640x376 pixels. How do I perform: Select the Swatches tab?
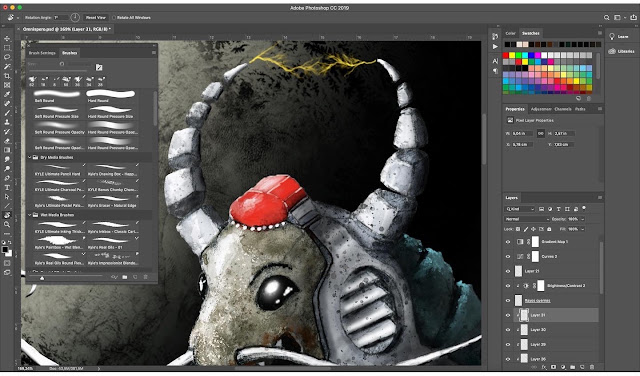pyautogui.click(x=530, y=33)
